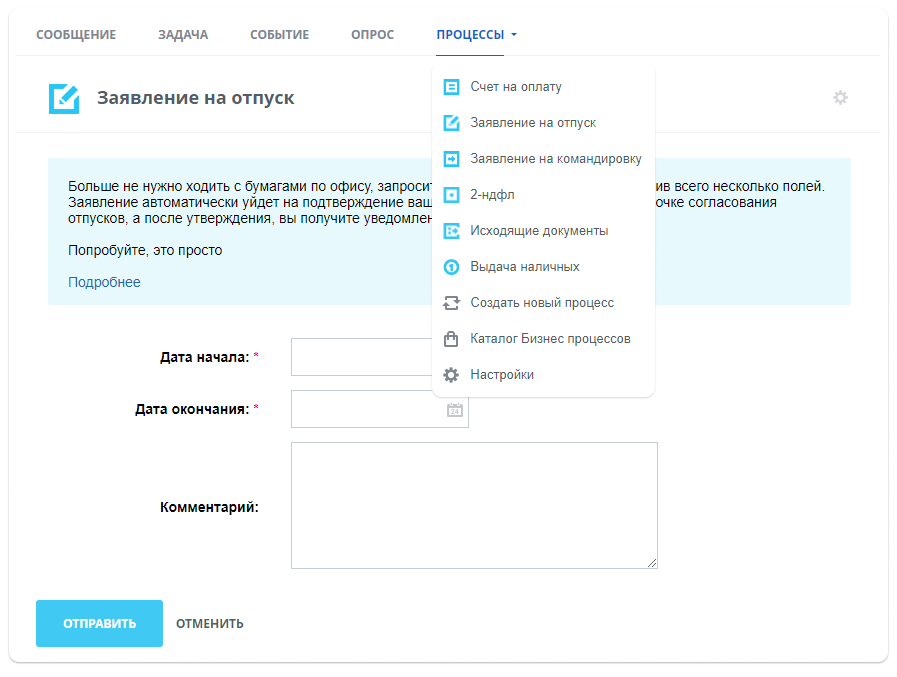Click inside the Комментарий text area
This screenshot has height=677, width=897.
(473, 504)
